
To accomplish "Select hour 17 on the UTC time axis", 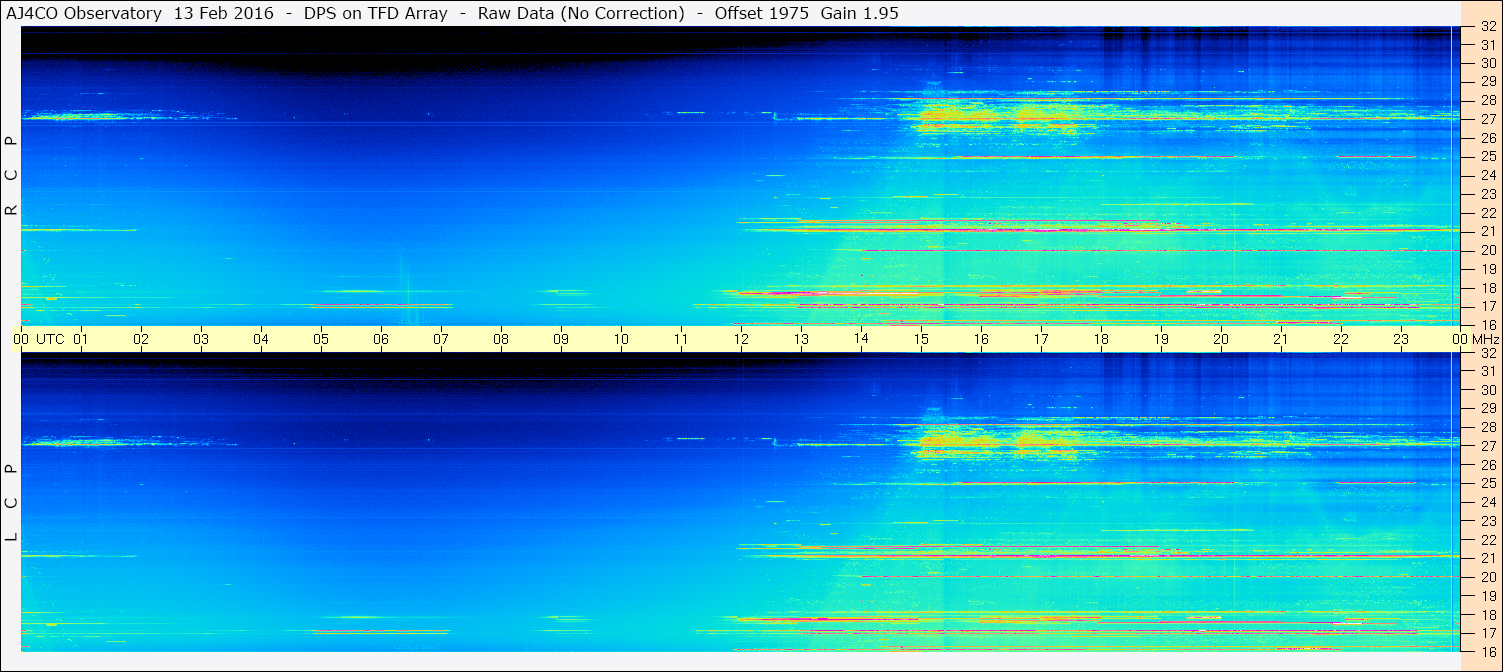I will (1041, 339).
